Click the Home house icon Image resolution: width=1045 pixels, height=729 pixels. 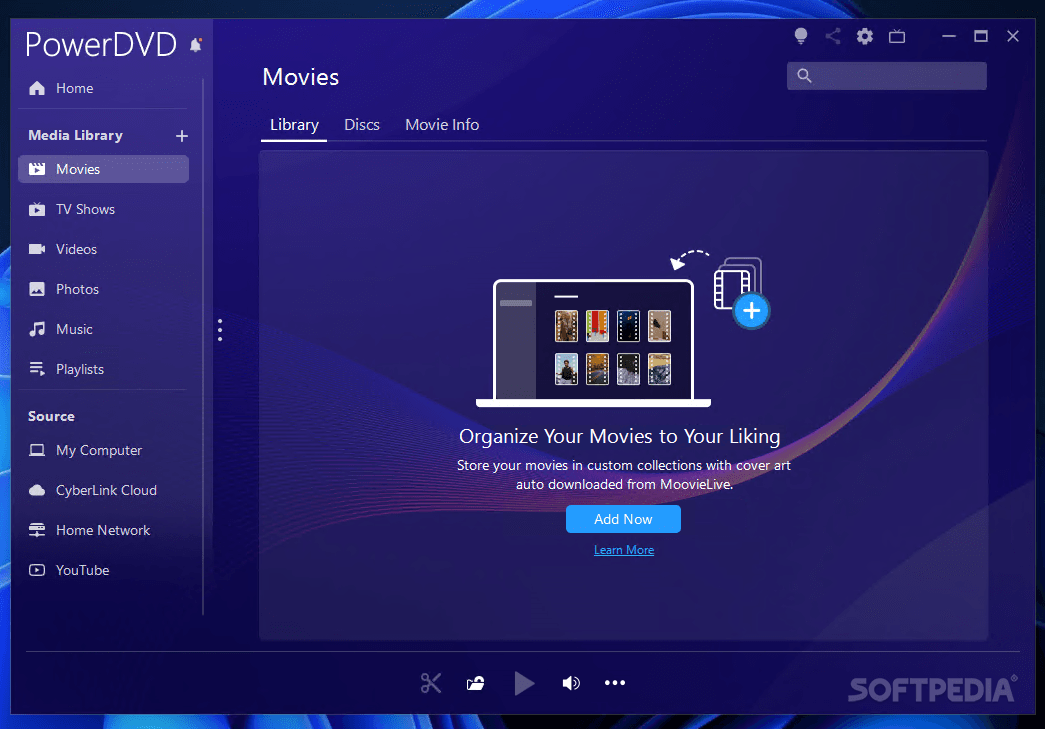pyautogui.click(x=37, y=88)
